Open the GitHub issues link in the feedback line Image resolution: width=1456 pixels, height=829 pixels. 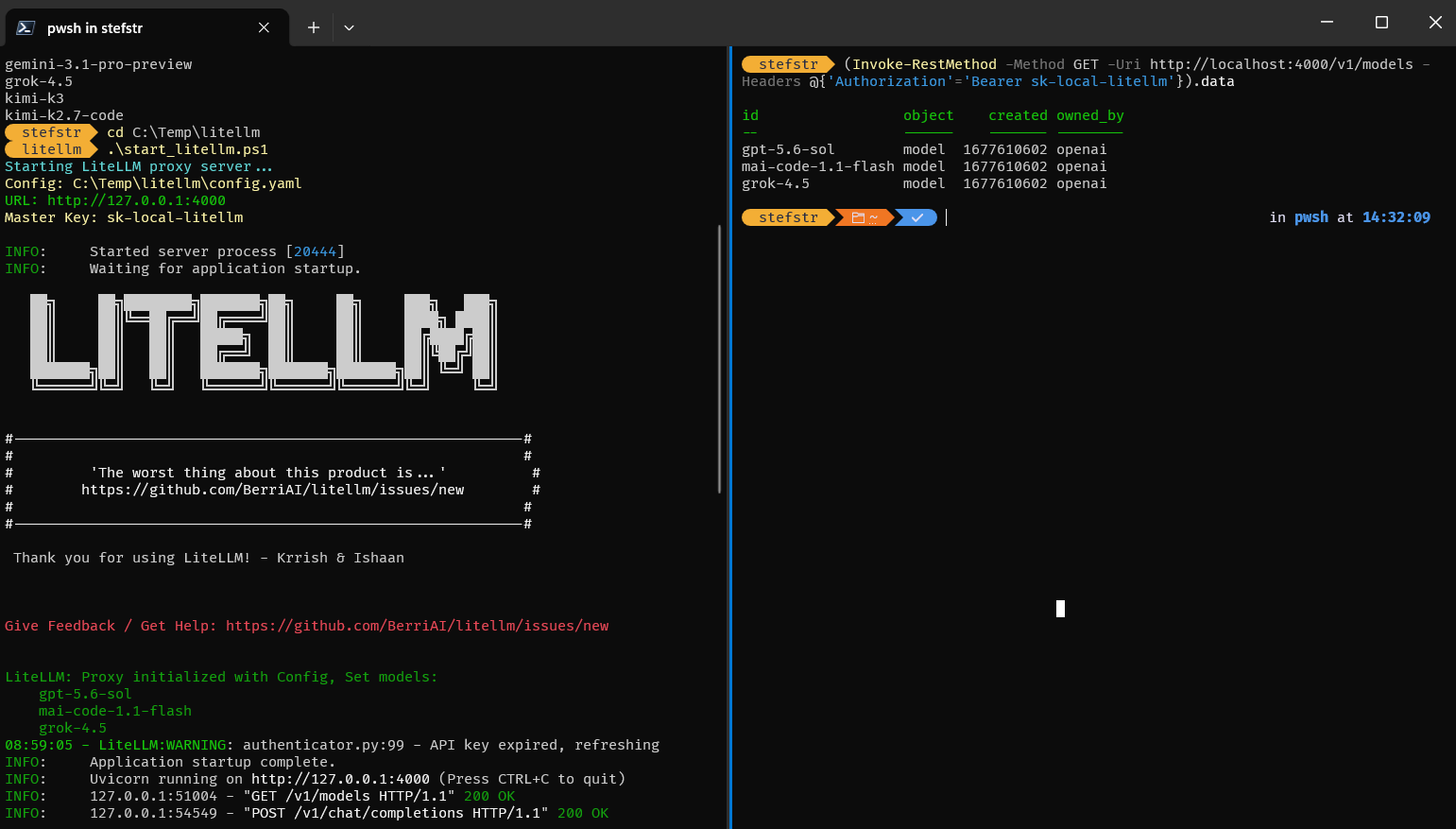coord(417,626)
